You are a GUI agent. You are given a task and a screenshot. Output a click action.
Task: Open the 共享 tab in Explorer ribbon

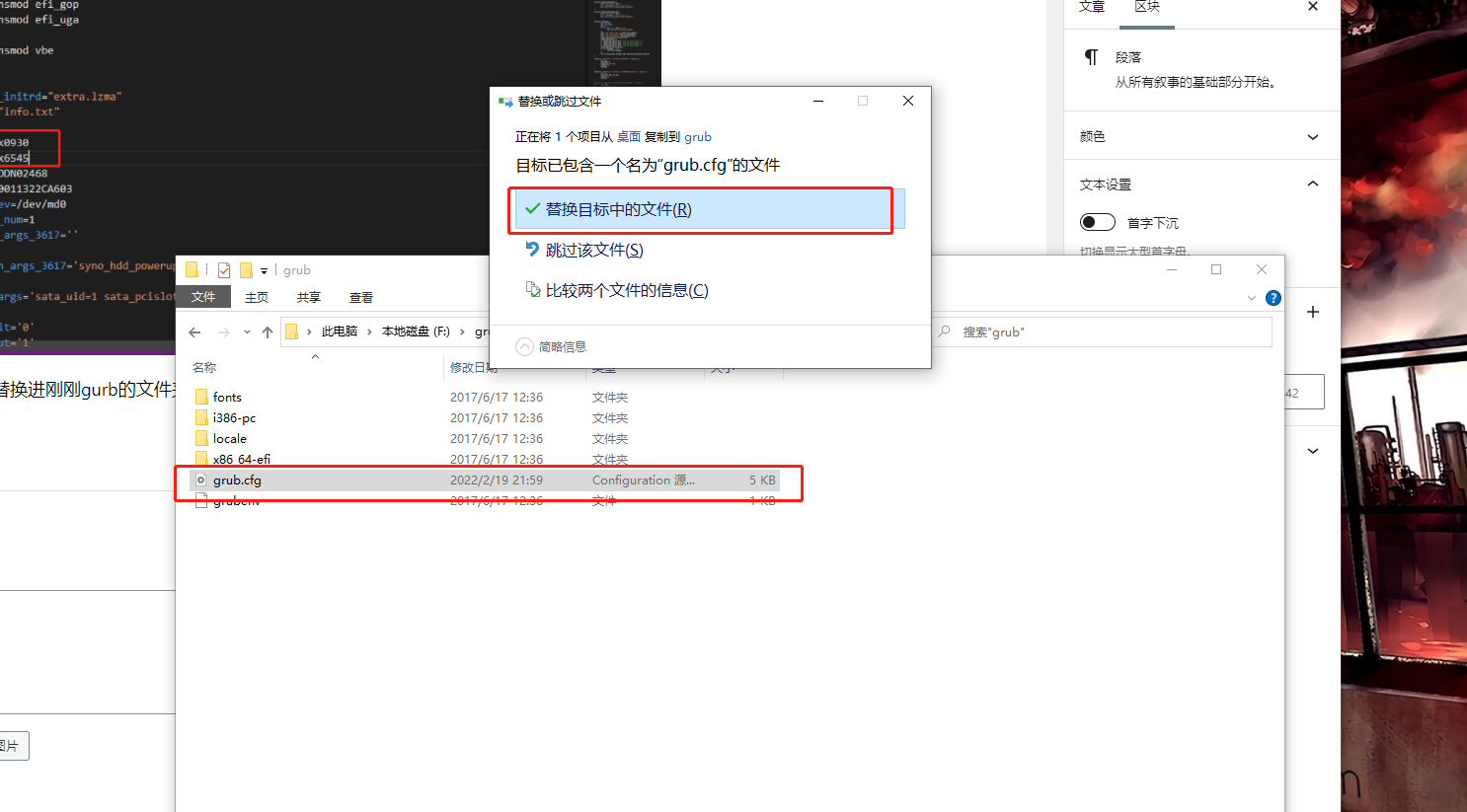309,297
